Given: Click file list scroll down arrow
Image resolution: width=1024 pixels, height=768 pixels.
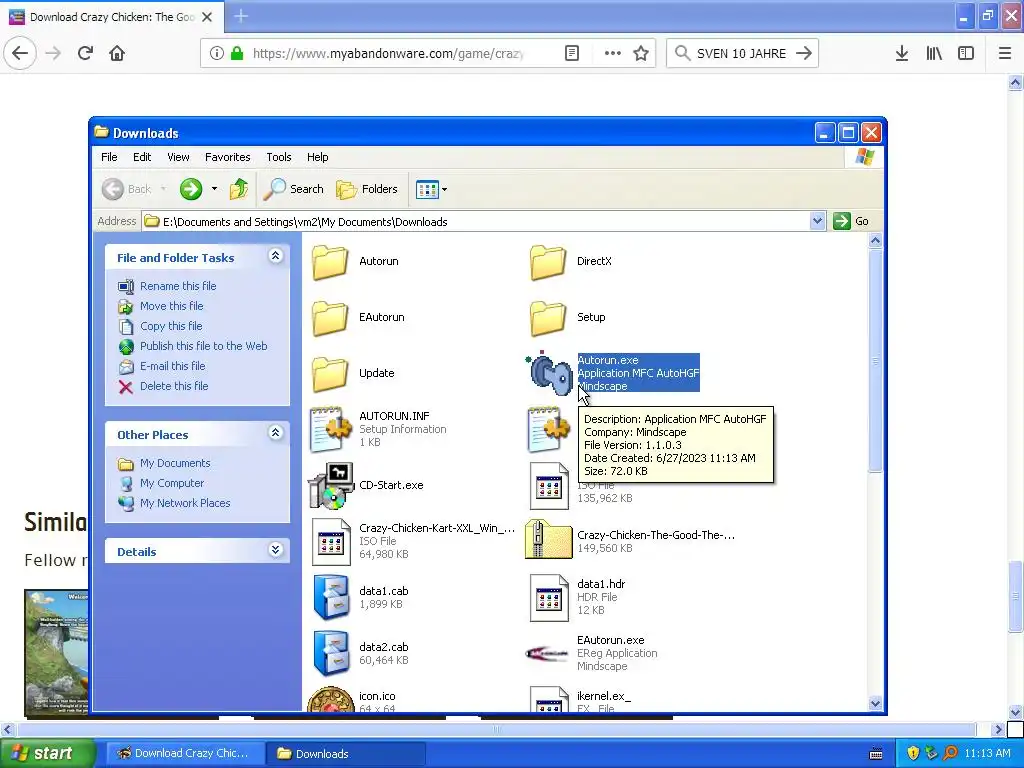Looking at the screenshot, I should tap(875, 703).
